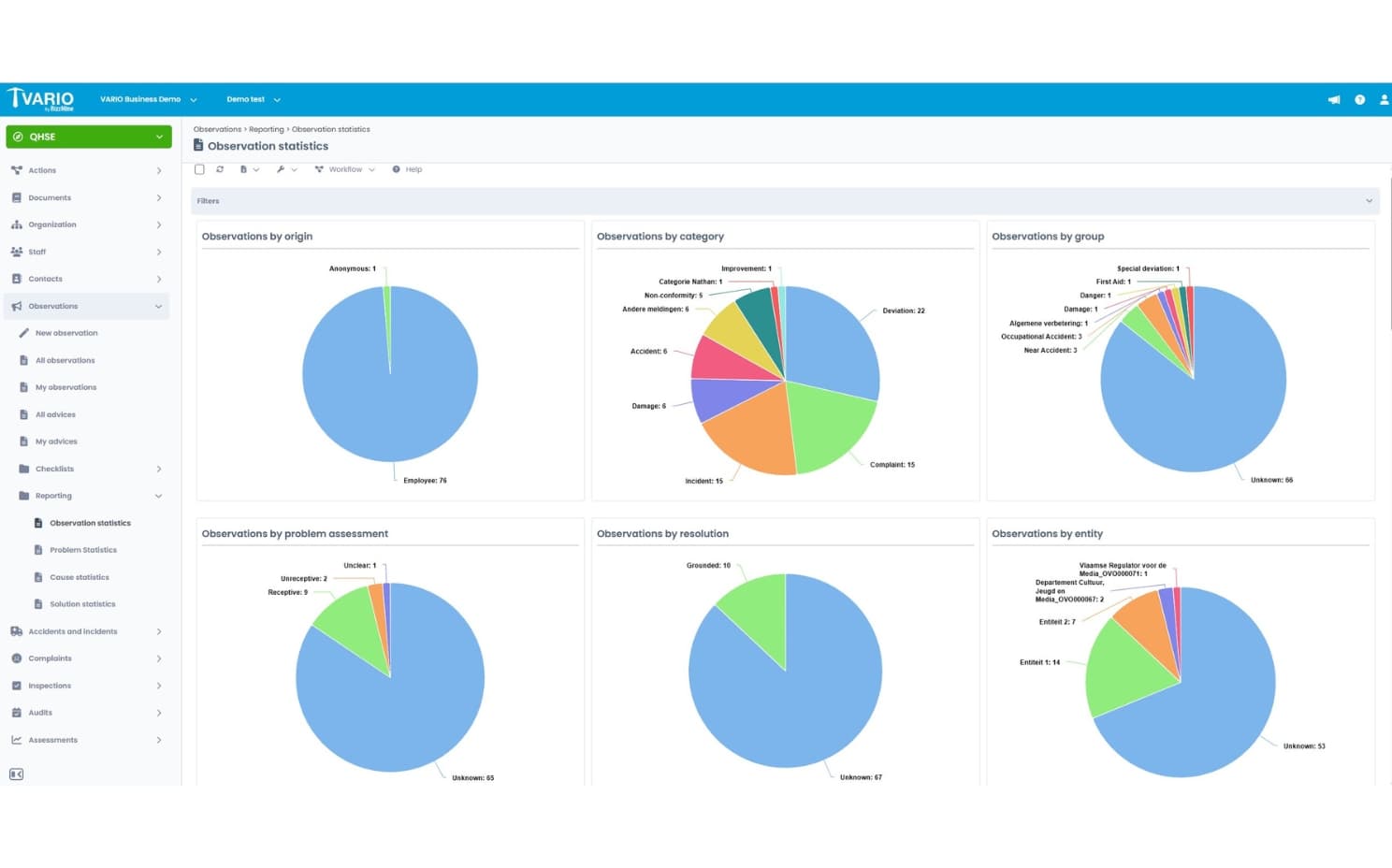Click the Reporting breadcrumb link
1392x868 pixels.
266,129
